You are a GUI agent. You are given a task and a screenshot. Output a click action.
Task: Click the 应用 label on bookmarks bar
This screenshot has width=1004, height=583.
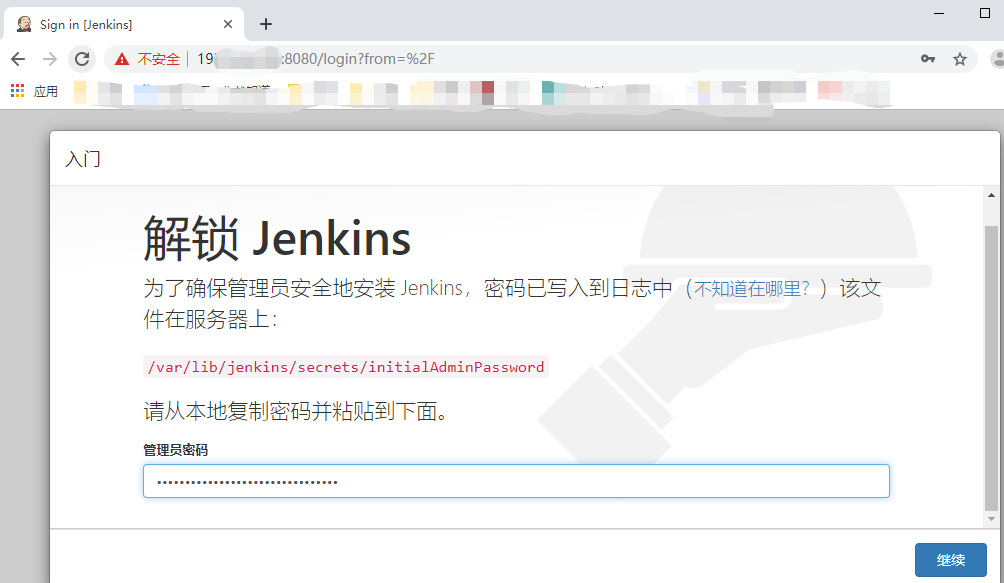46,90
